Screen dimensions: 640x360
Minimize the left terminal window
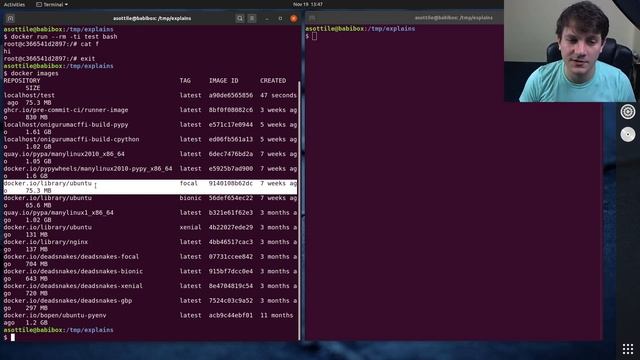[267, 18]
